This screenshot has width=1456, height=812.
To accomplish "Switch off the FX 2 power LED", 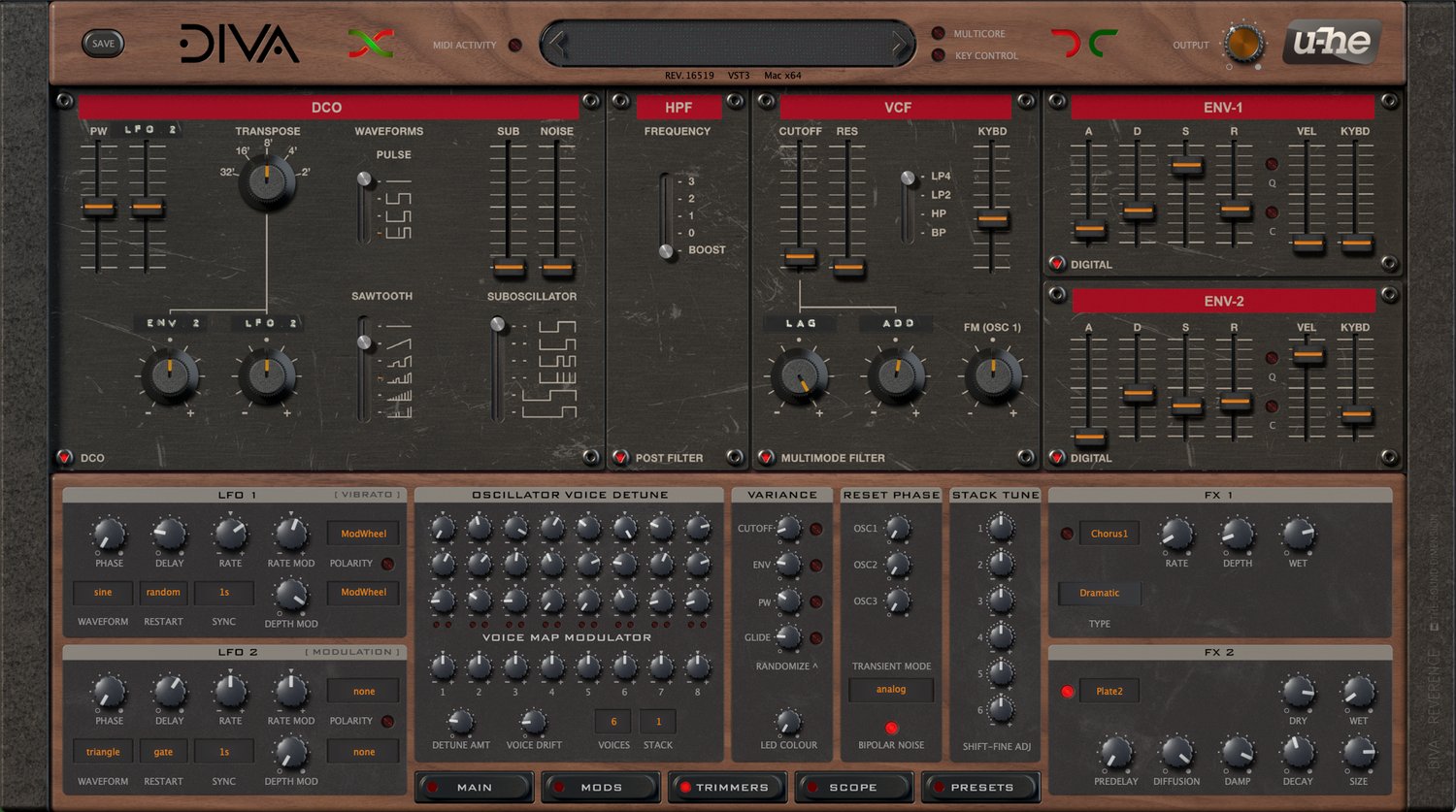I will pos(1067,692).
